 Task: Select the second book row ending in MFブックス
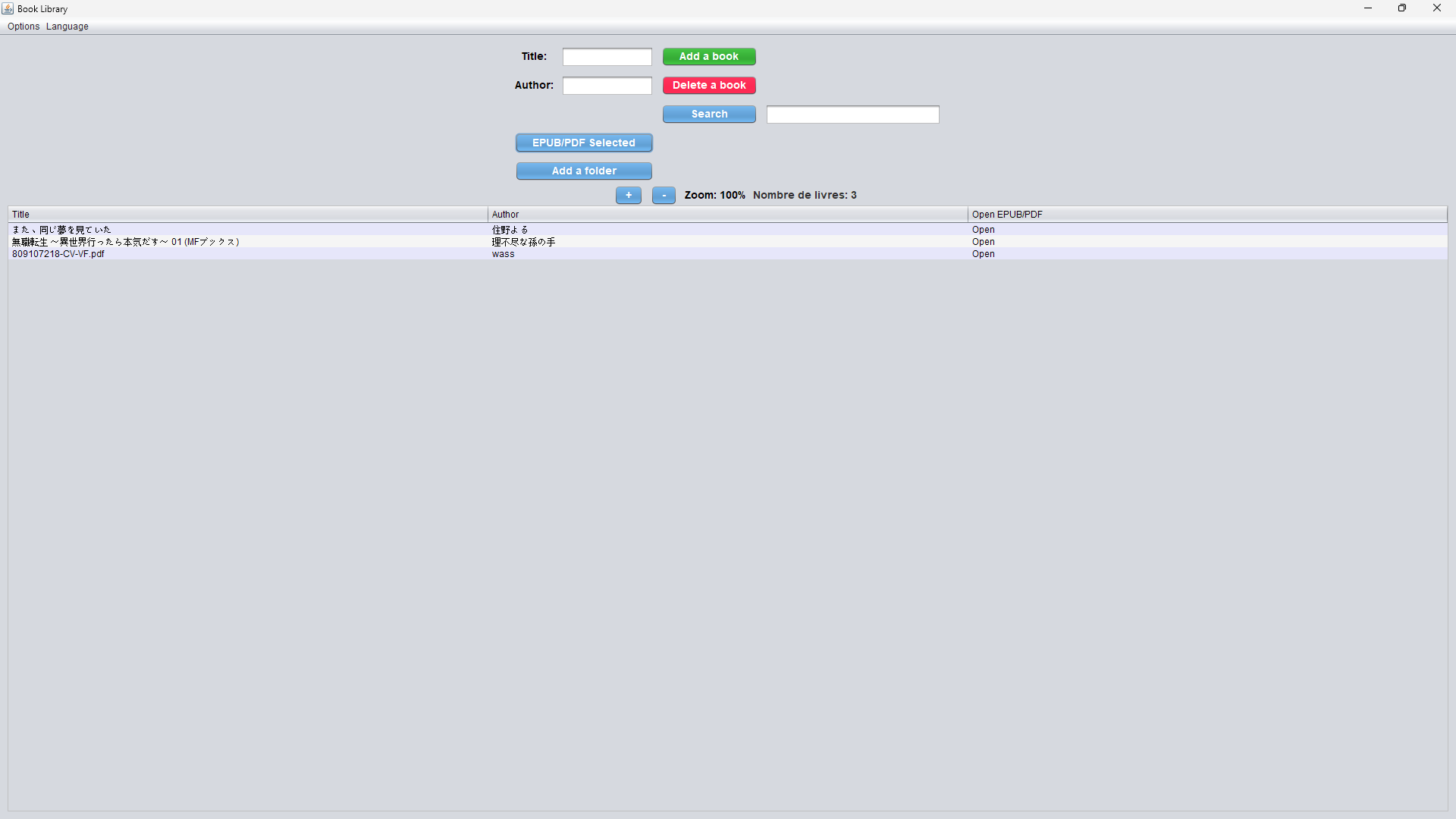tap(125, 242)
